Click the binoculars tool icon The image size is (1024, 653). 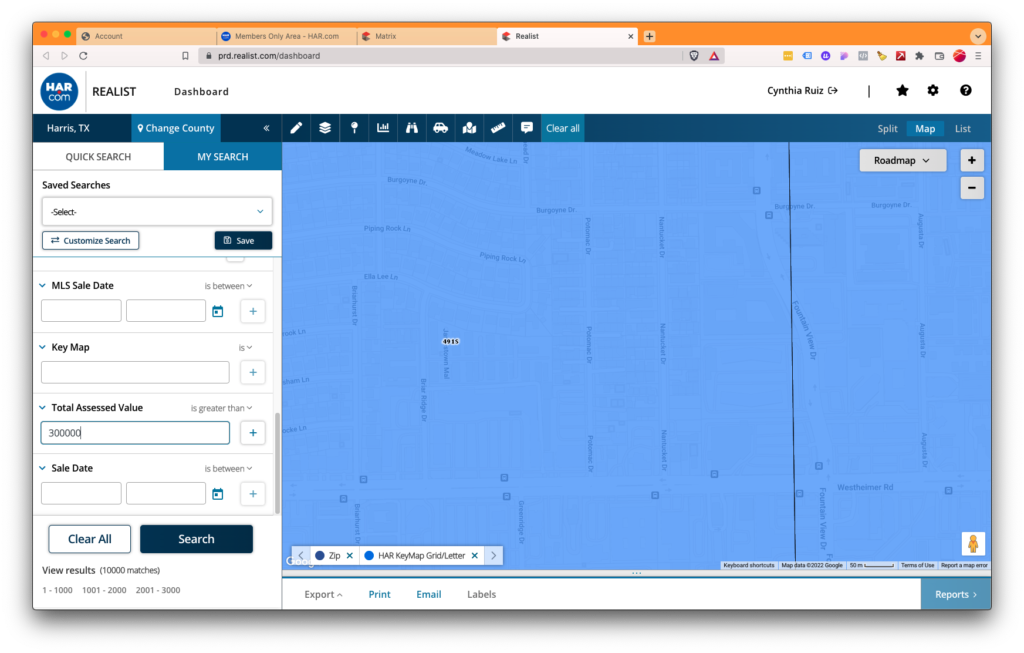411,128
